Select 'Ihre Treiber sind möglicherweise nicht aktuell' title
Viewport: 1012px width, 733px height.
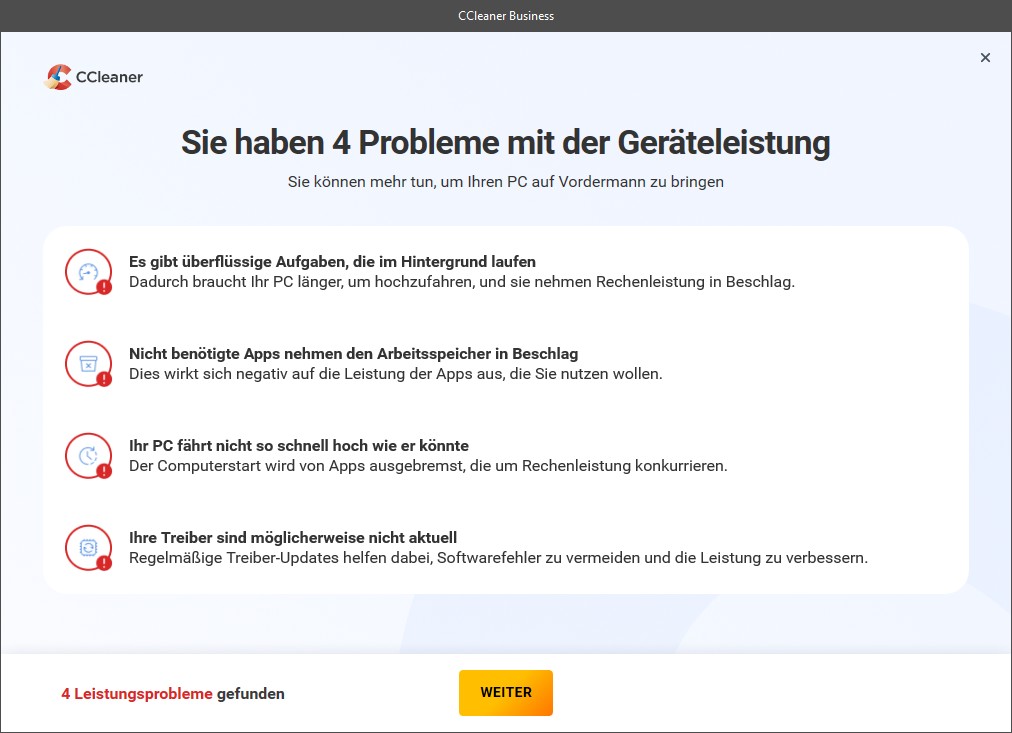(293, 537)
